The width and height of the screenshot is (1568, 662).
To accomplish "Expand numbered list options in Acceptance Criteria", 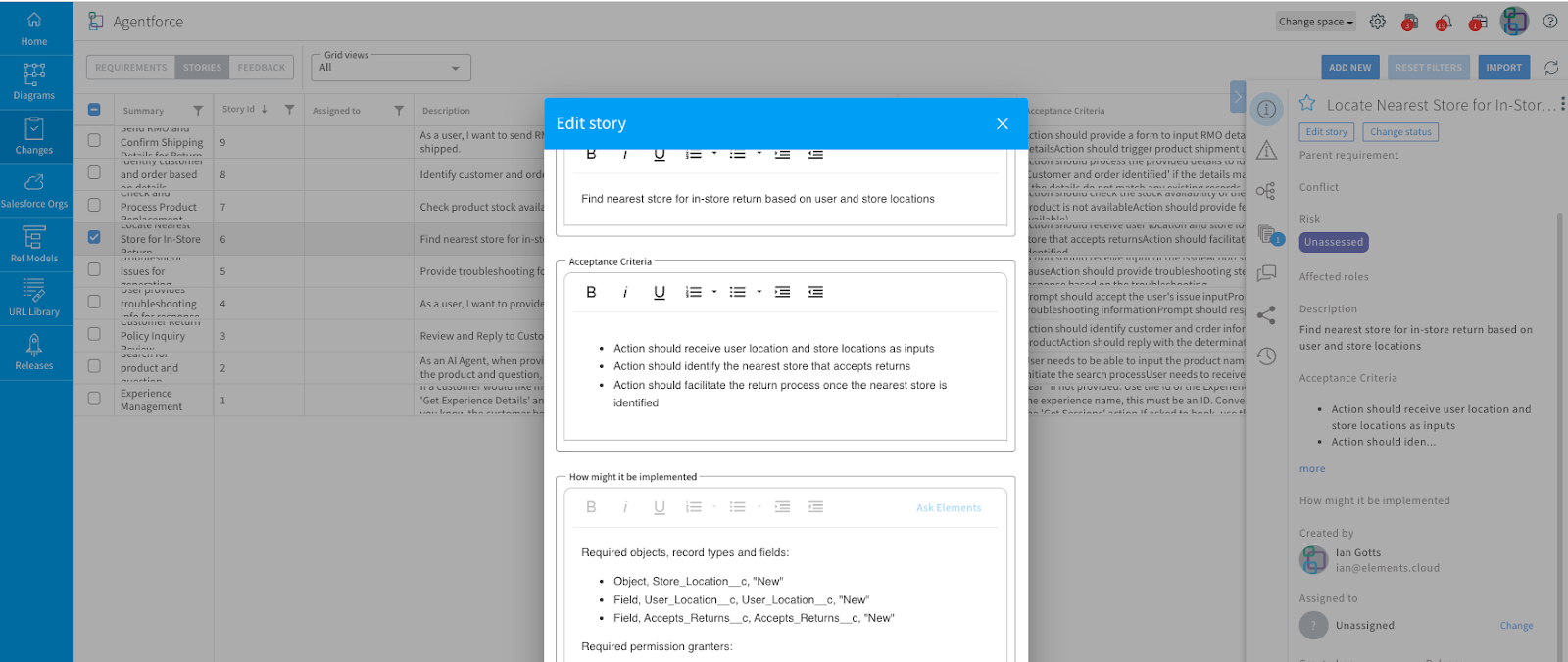I will tap(714, 292).
